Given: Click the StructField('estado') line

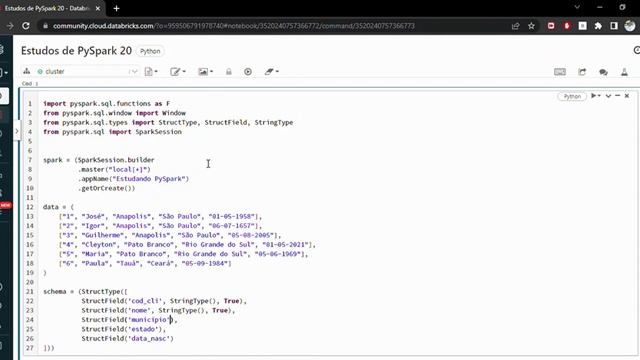Looking at the screenshot, I should click(x=124, y=329).
